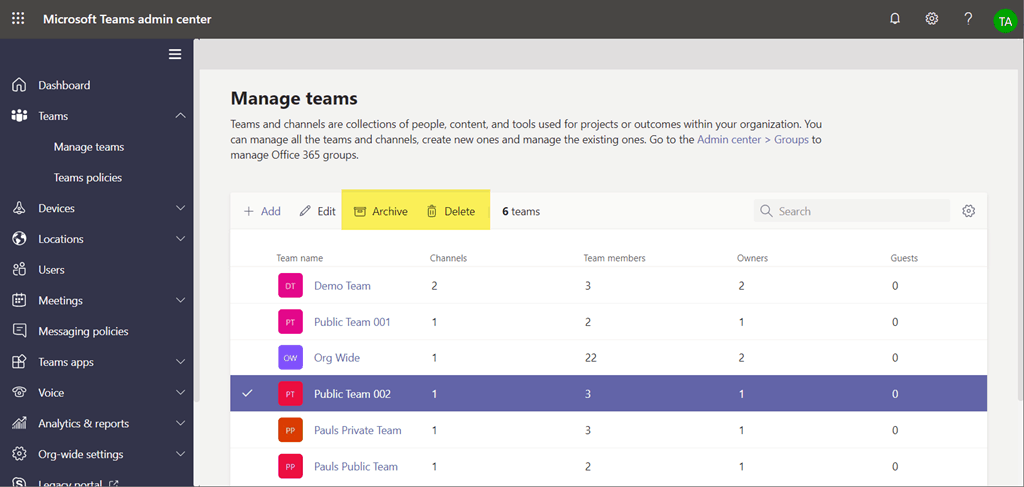Click the help question mark icon
Screen dimensions: 1024x487
968,19
